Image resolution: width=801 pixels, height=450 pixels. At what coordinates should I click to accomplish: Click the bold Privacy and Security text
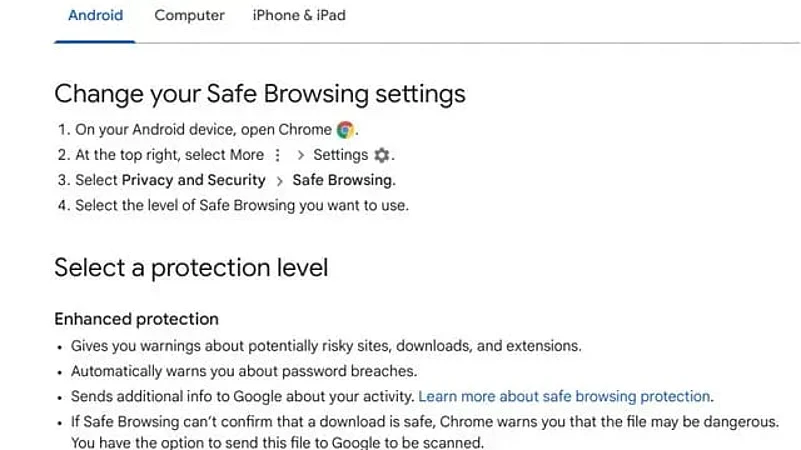click(x=193, y=181)
